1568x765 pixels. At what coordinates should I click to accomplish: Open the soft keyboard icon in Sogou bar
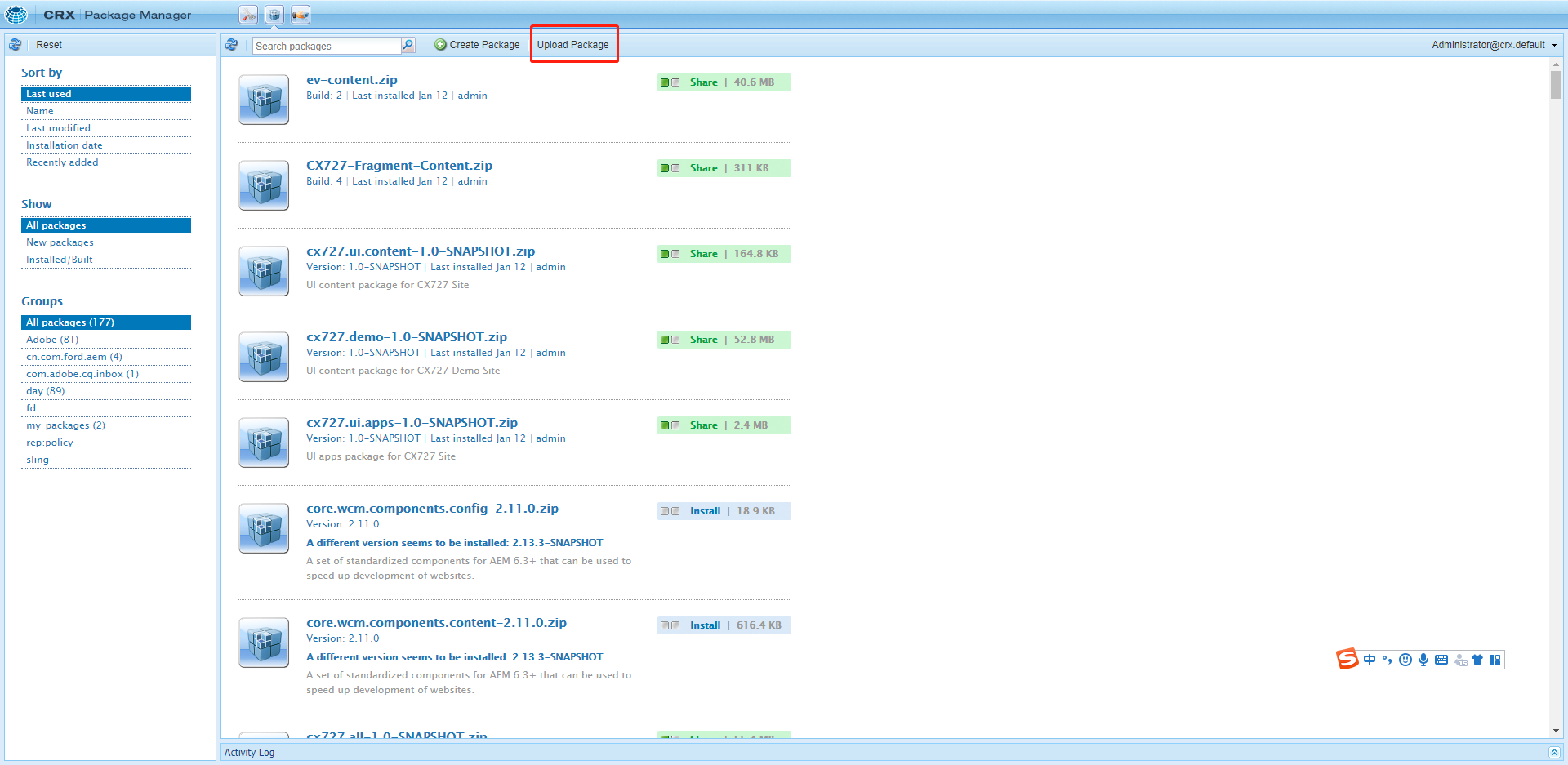(x=1441, y=660)
